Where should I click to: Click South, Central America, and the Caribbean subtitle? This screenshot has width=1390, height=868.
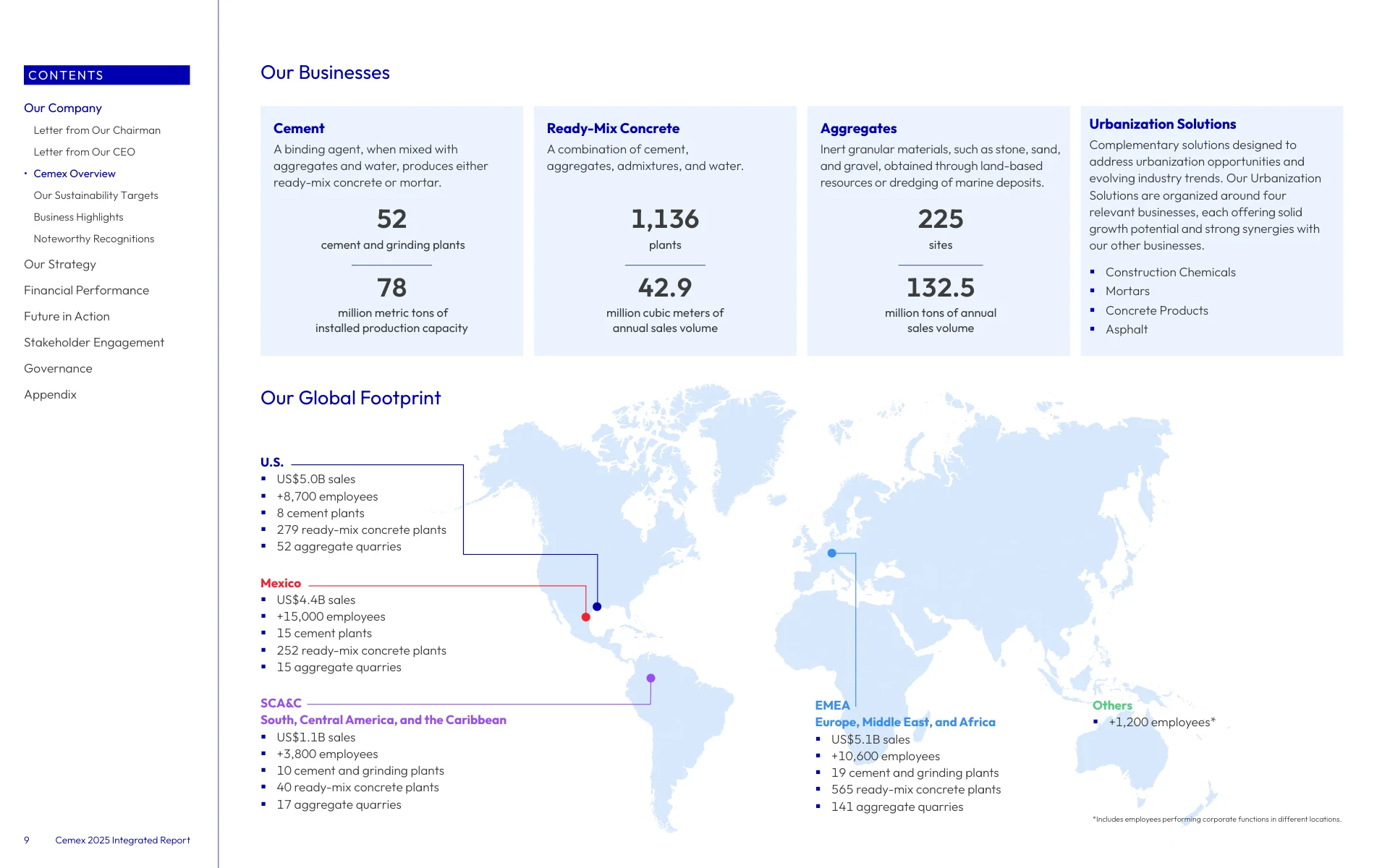click(383, 720)
